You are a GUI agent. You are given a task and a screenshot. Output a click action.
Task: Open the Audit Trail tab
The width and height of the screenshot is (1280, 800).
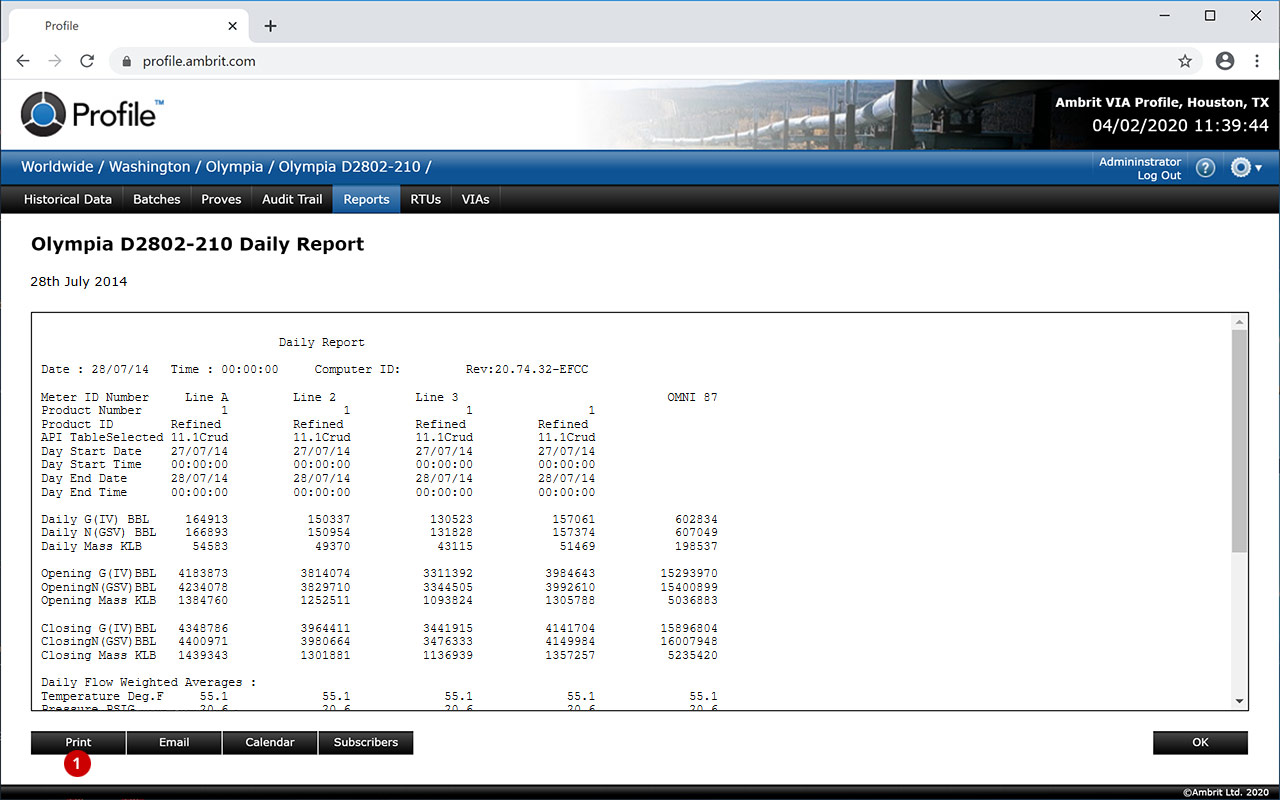[x=291, y=199]
